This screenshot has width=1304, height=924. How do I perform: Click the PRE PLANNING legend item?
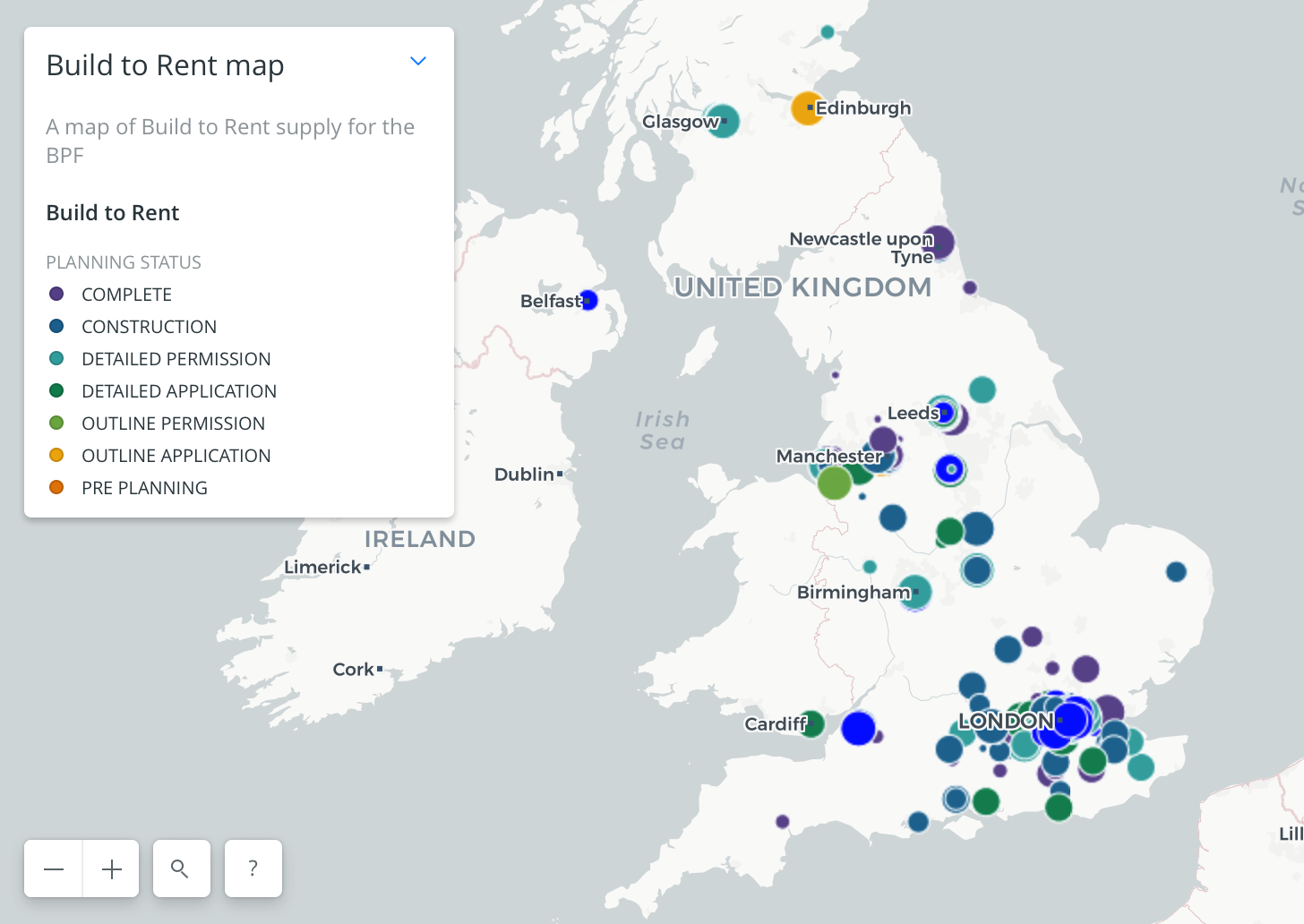[x=144, y=488]
